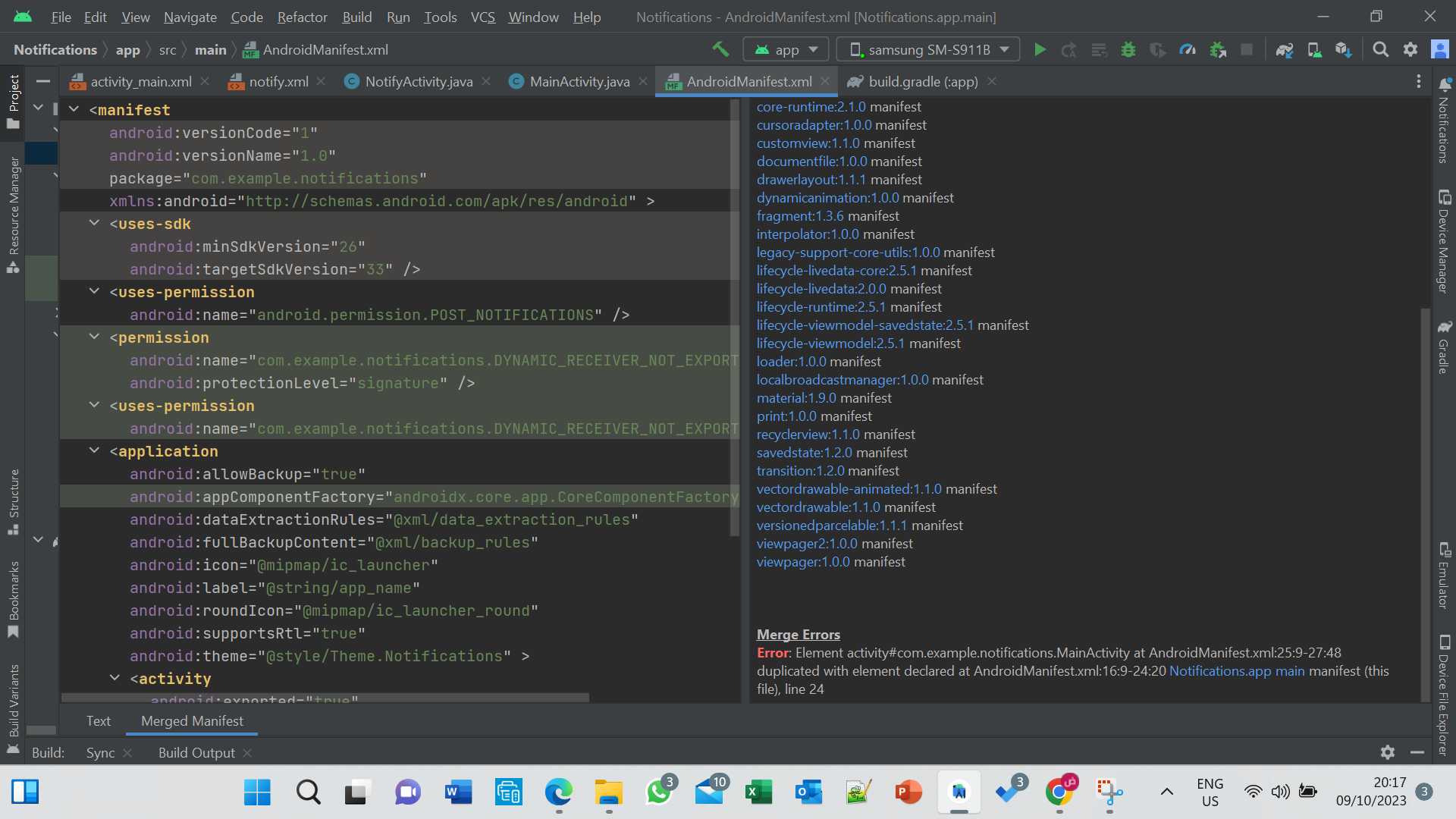Open the fragment:1.3.6 manifest link
This screenshot has width=1456, height=819.
click(x=800, y=216)
